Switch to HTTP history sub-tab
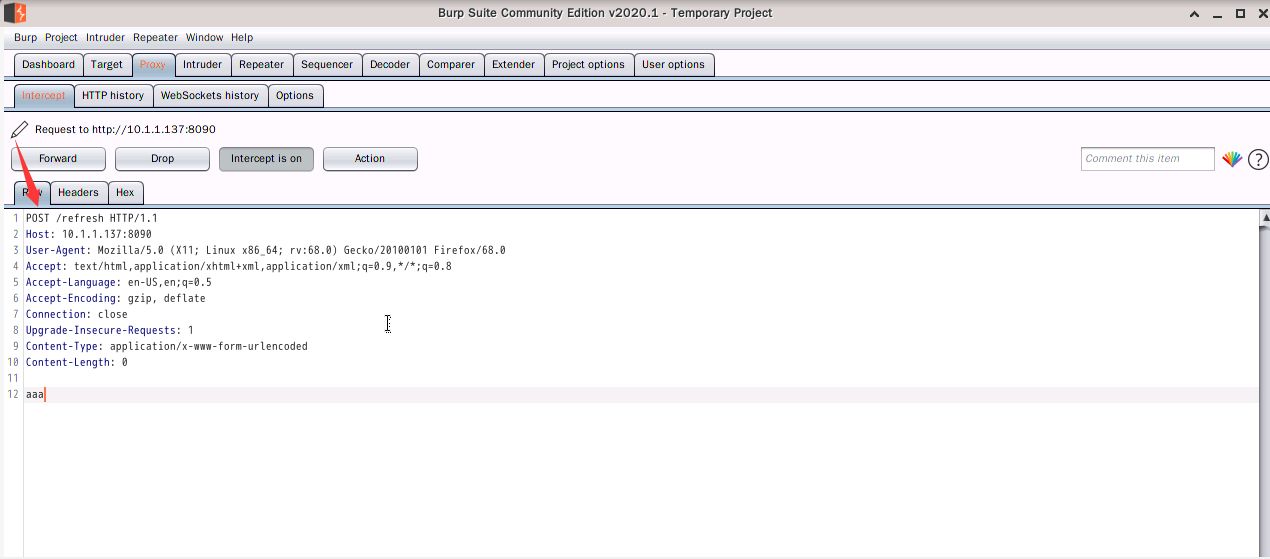This screenshot has width=1270, height=559. click(x=113, y=96)
